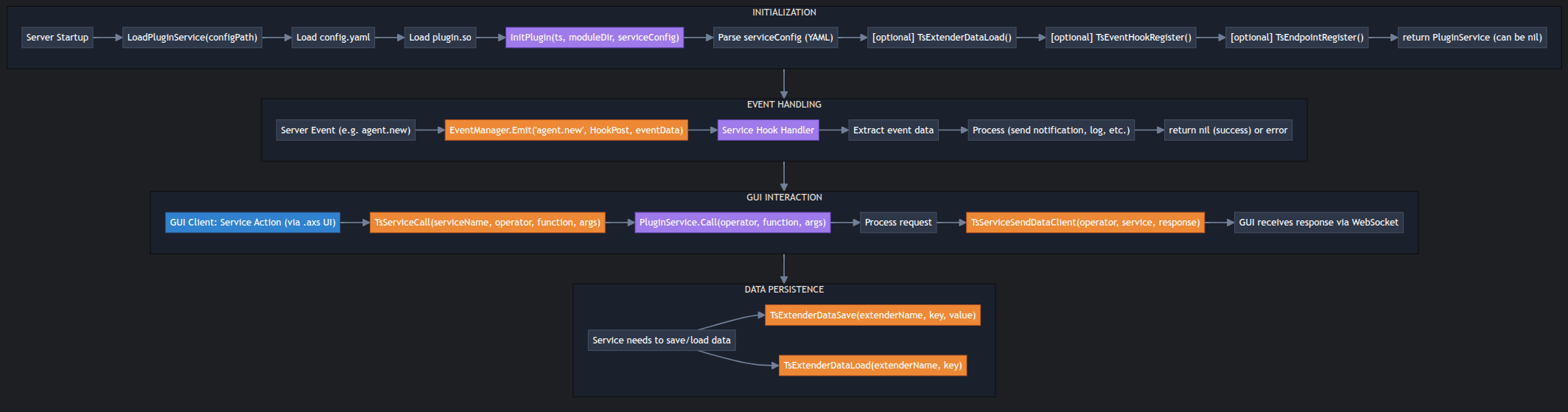Click the blue GUI Client Service Action node

click(x=253, y=223)
